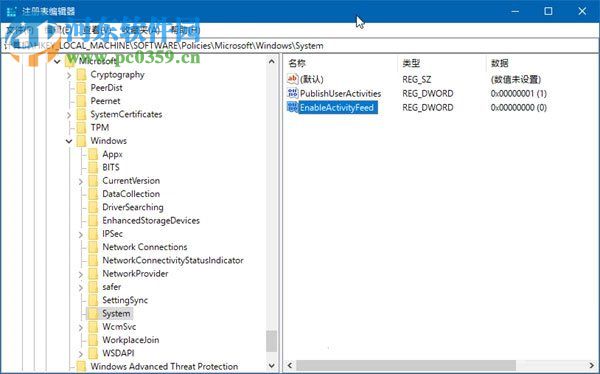Click the PeerDist folder icon
Screen dimensions: 600x374
(81, 88)
